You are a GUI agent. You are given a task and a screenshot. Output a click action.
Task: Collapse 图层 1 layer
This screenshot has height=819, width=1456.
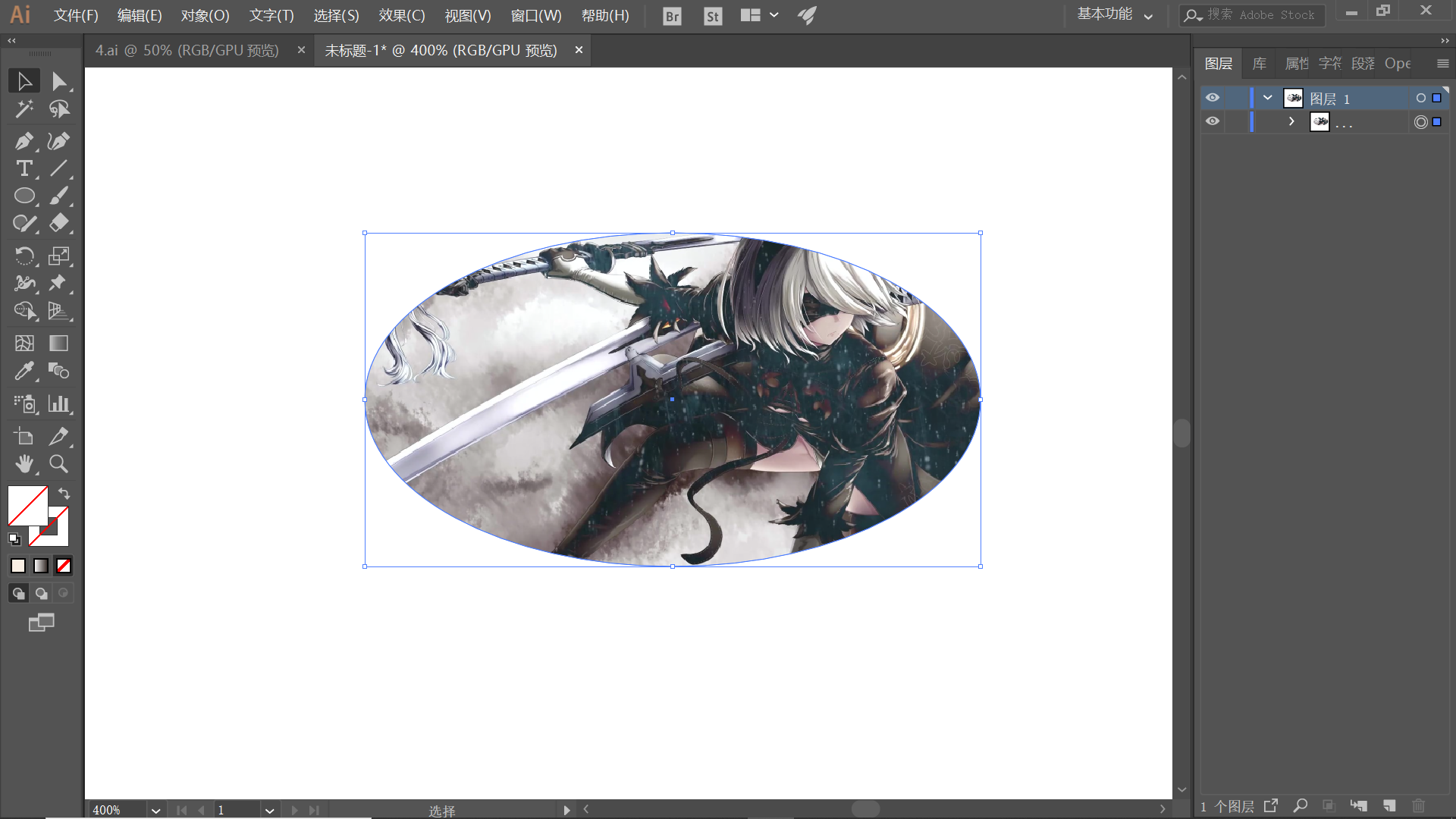coord(1267,98)
